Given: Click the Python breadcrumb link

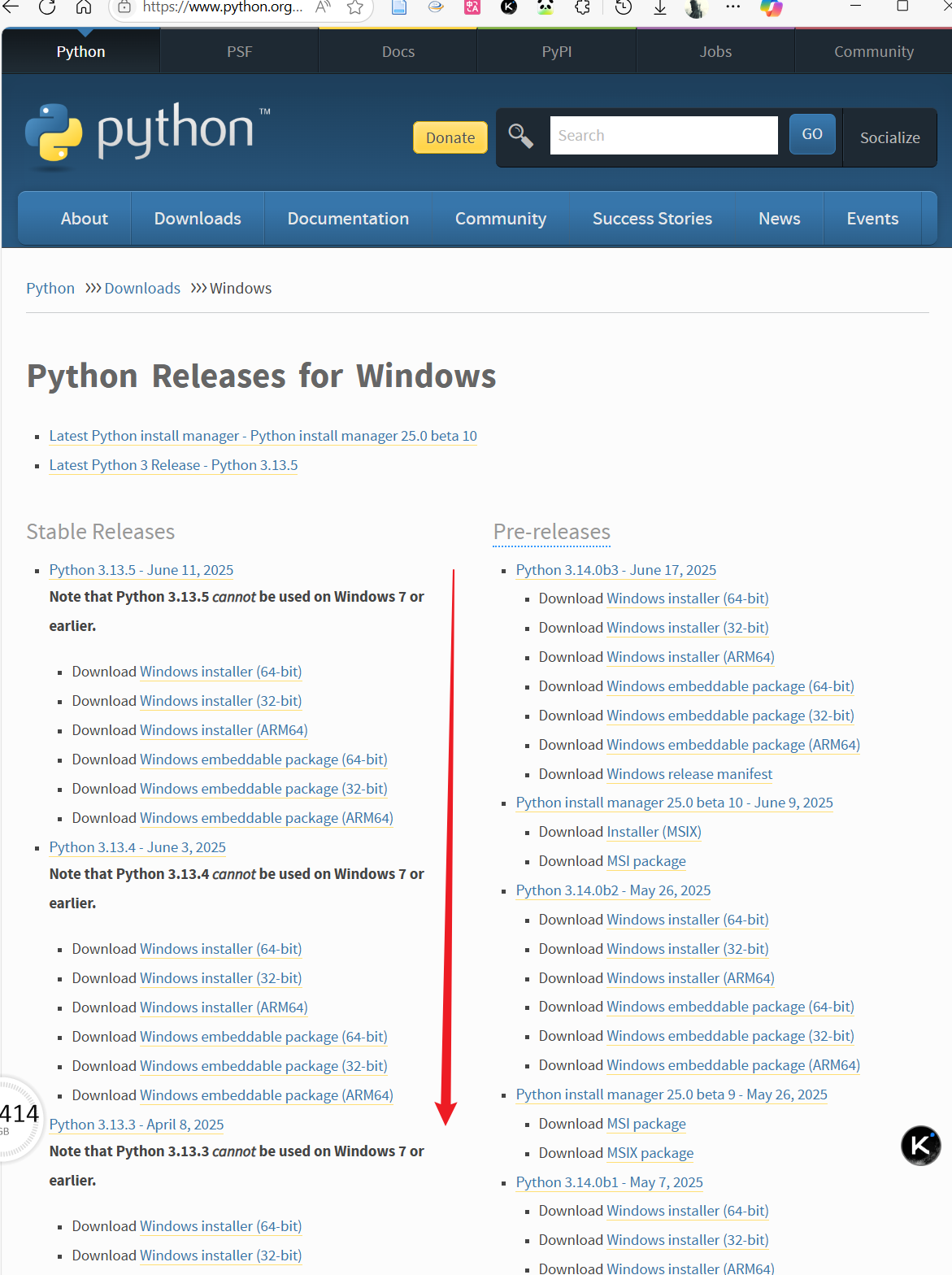Looking at the screenshot, I should 50,289.
